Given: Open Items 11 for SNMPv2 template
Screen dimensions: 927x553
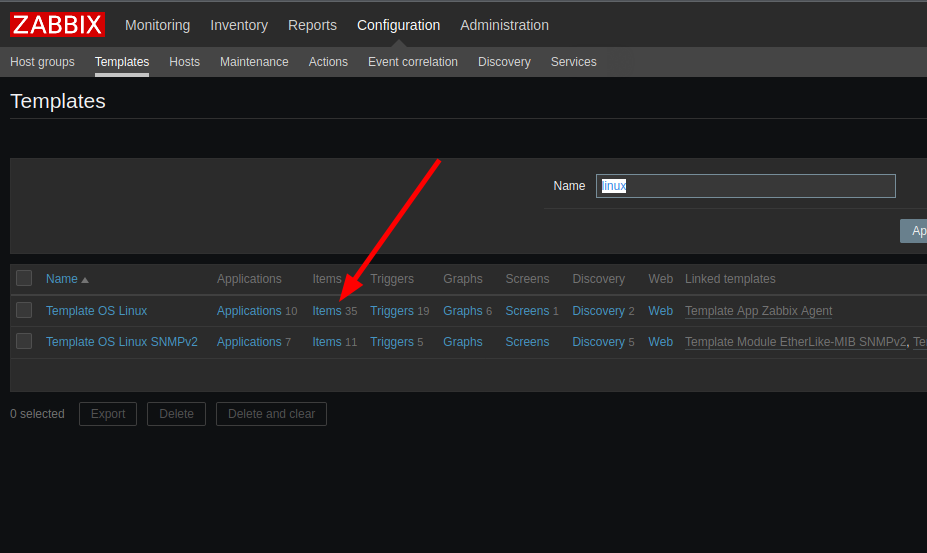Looking at the screenshot, I should tap(327, 342).
